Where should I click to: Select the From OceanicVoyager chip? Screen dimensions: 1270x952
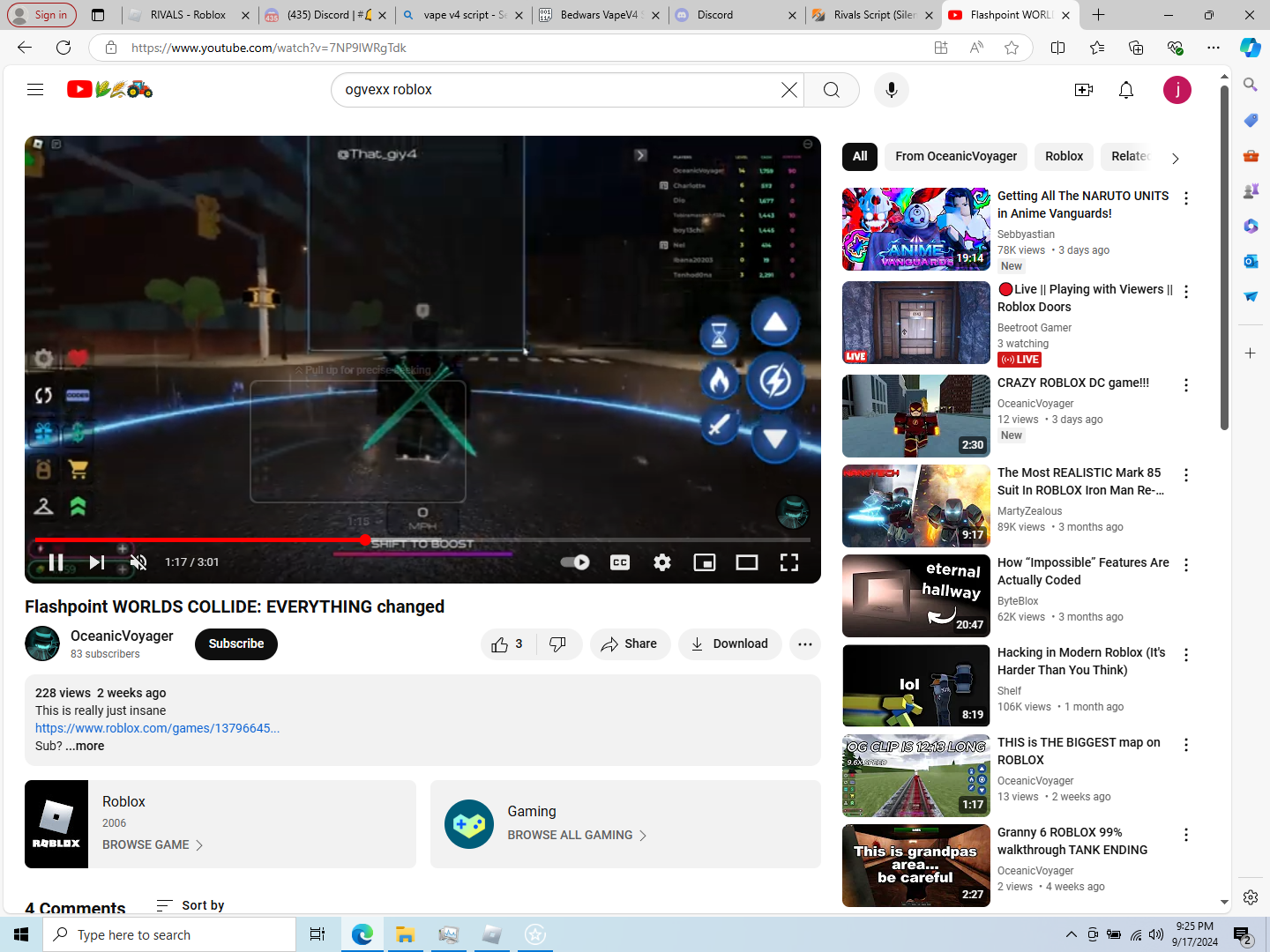(956, 157)
